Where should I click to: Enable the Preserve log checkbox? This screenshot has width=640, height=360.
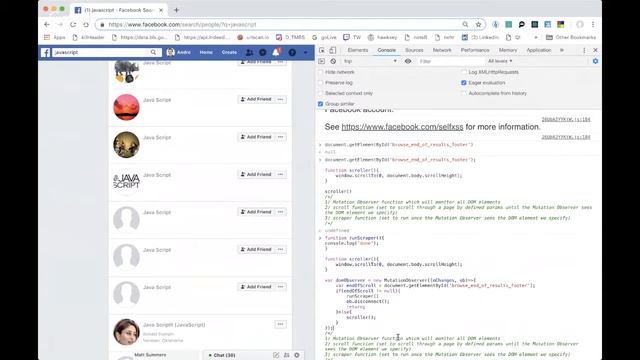pyautogui.click(x=320, y=83)
